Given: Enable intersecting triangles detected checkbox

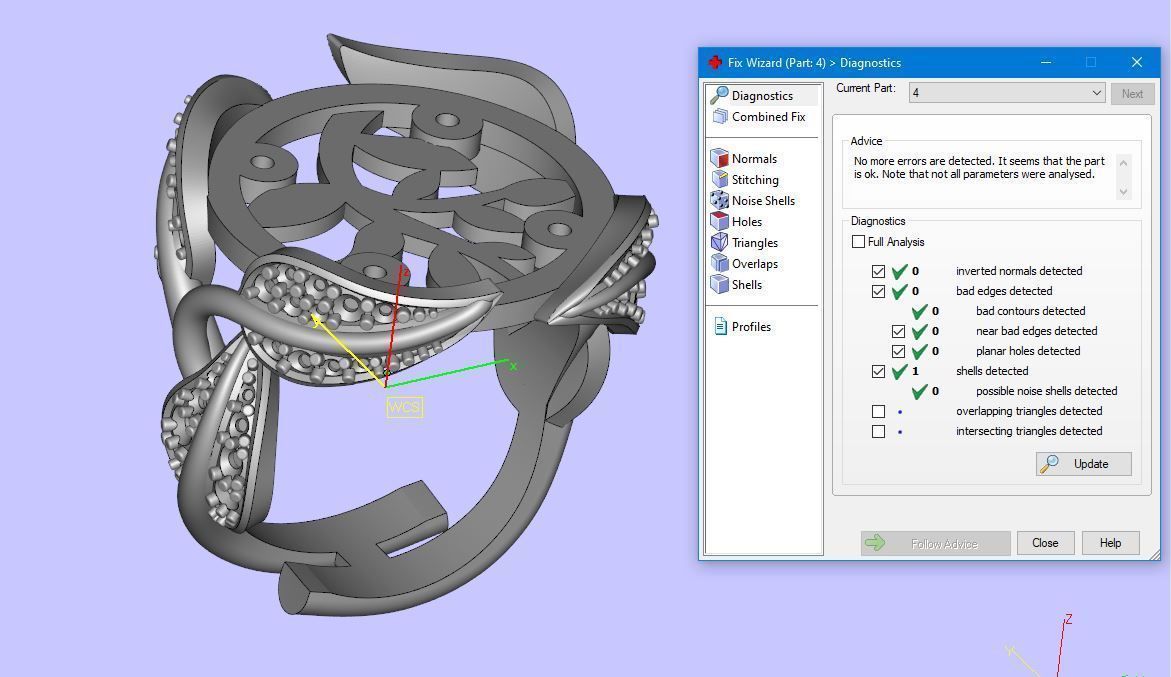Looking at the screenshot, I should [x=878, y=431].
